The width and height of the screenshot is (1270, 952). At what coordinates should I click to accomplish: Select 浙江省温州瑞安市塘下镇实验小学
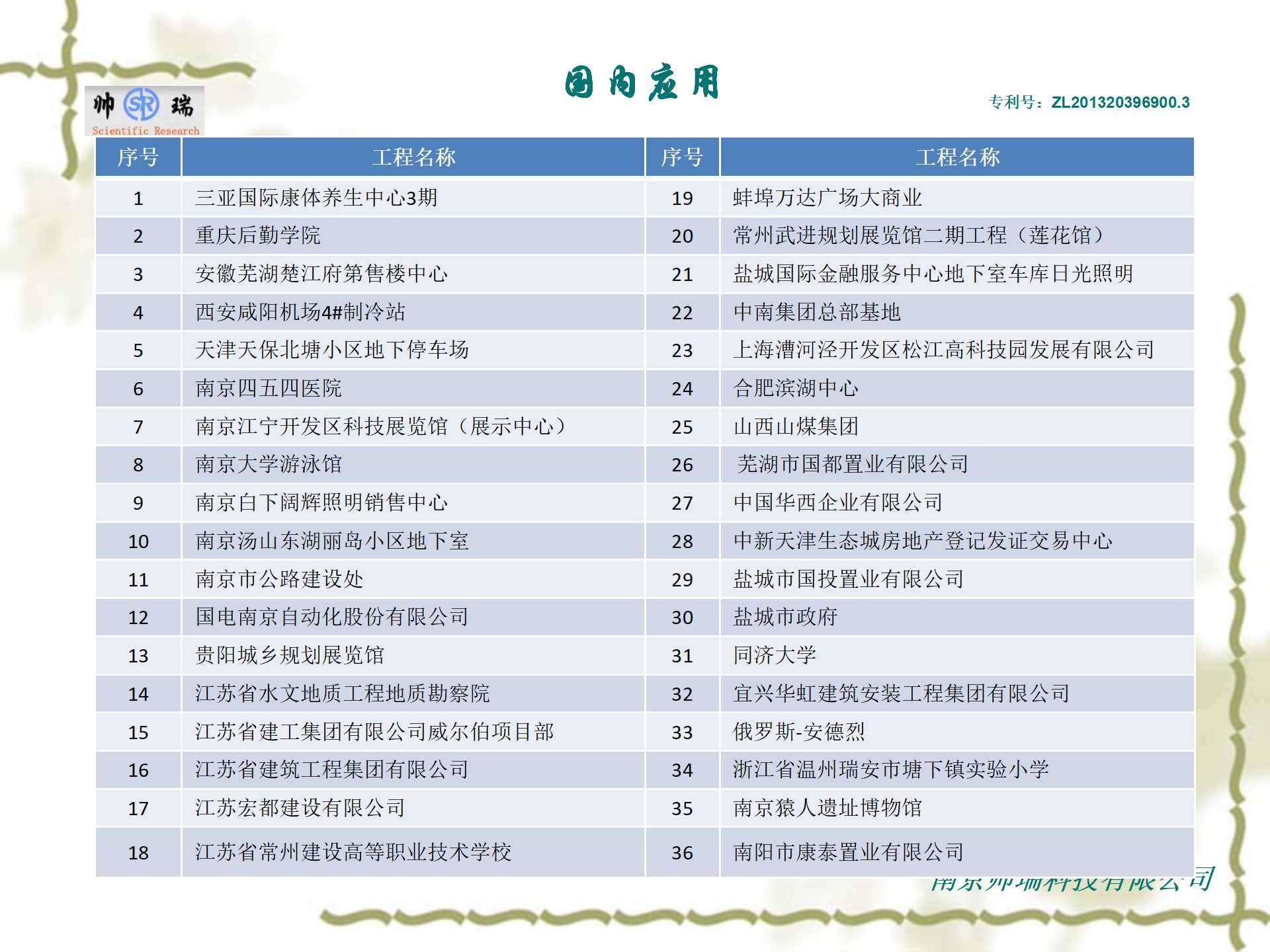click(957, 770)
